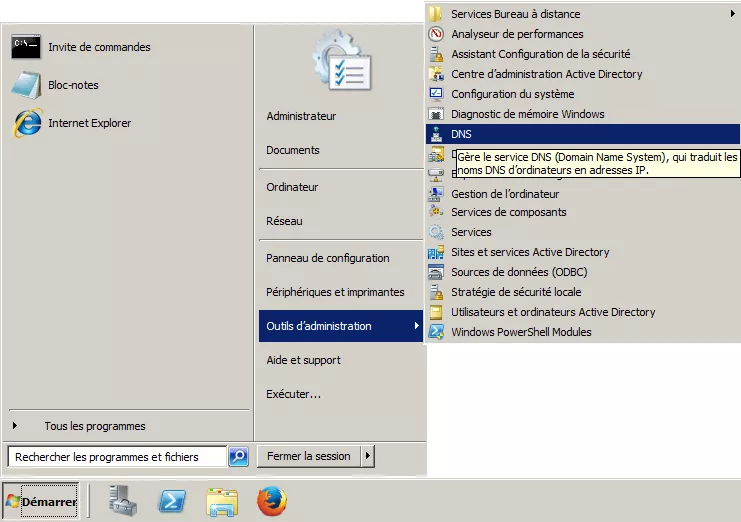Open Réseau menu entry
Image resolution: width=741 pixels, height=522 pixels.
click(284, 221)
